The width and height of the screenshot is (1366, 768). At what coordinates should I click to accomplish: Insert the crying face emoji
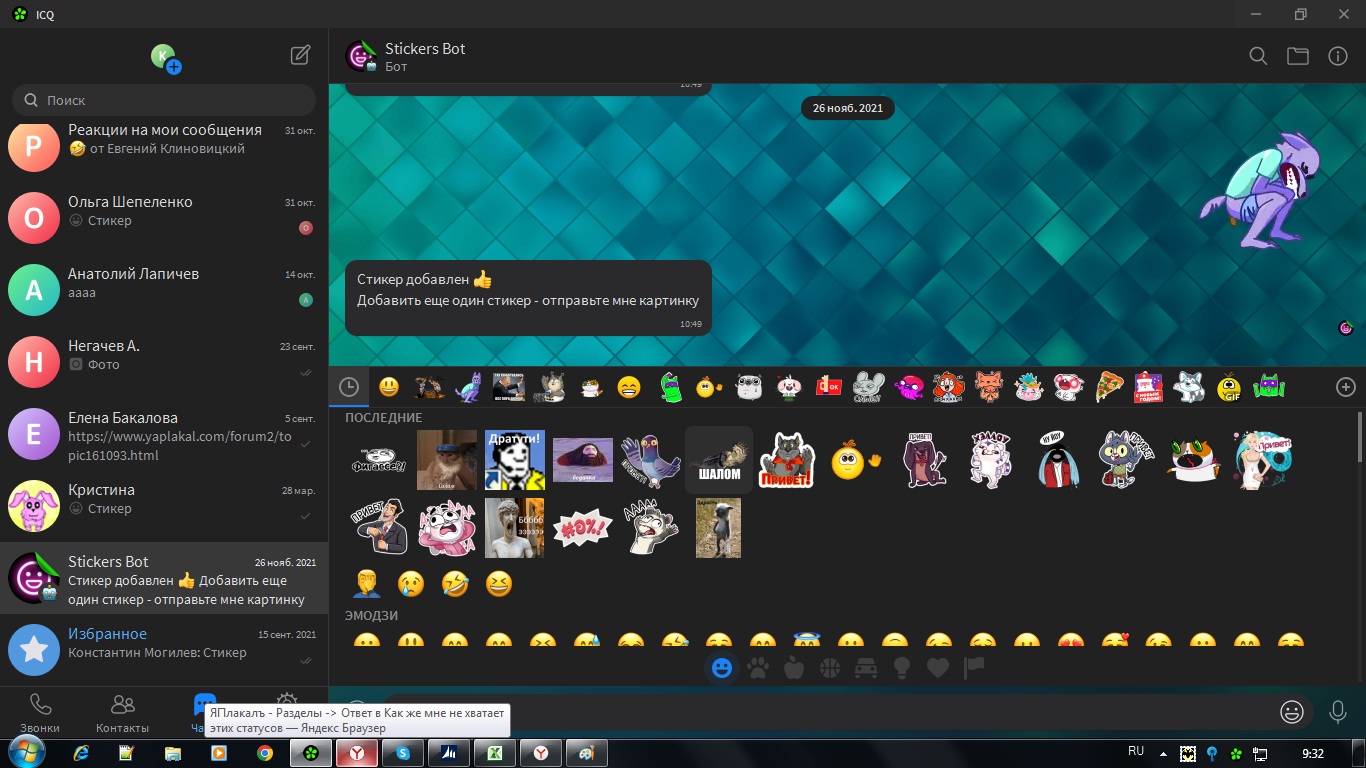(411, 583)
